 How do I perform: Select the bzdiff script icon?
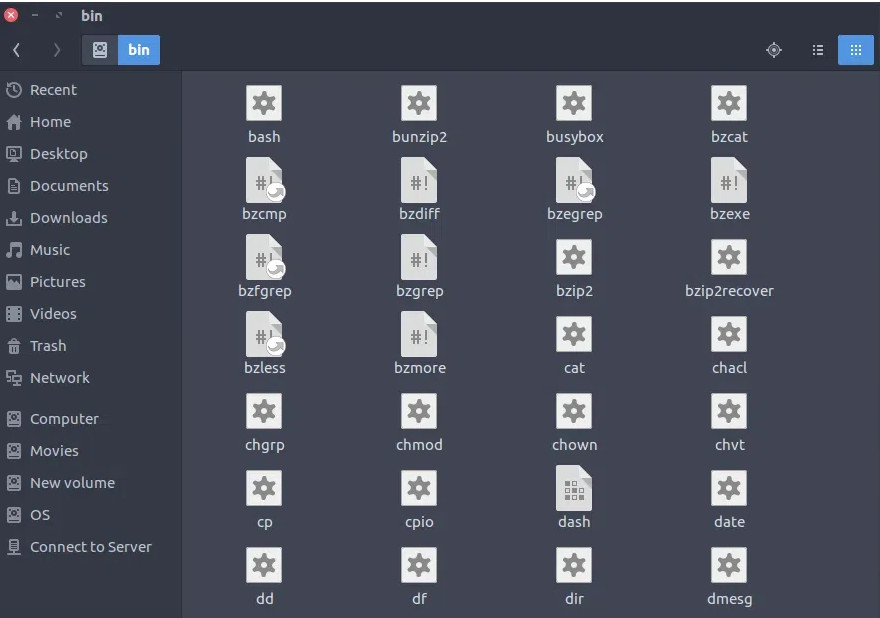click(419, 180)
